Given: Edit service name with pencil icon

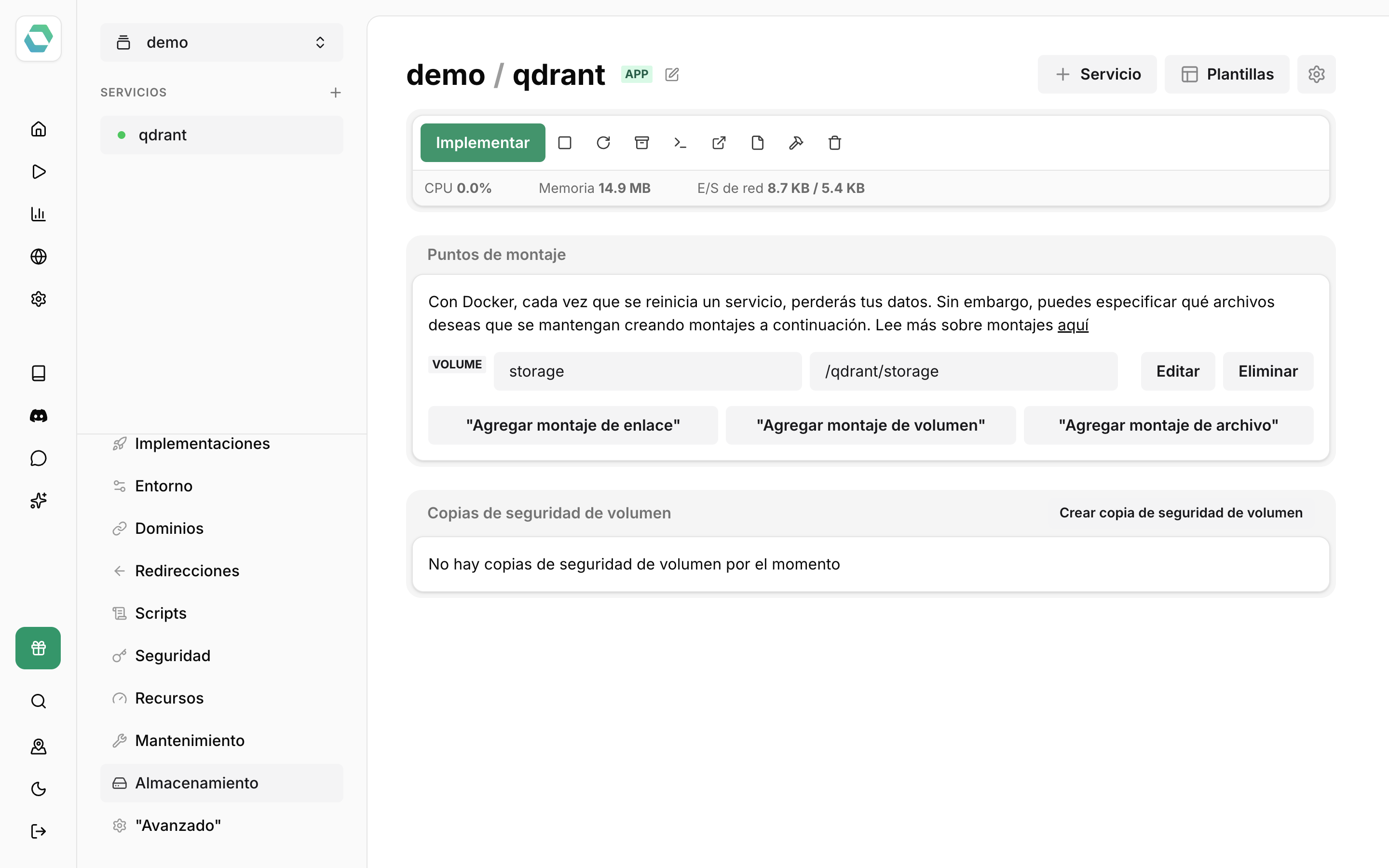Looking at the screenshot, I should (672, 75).
